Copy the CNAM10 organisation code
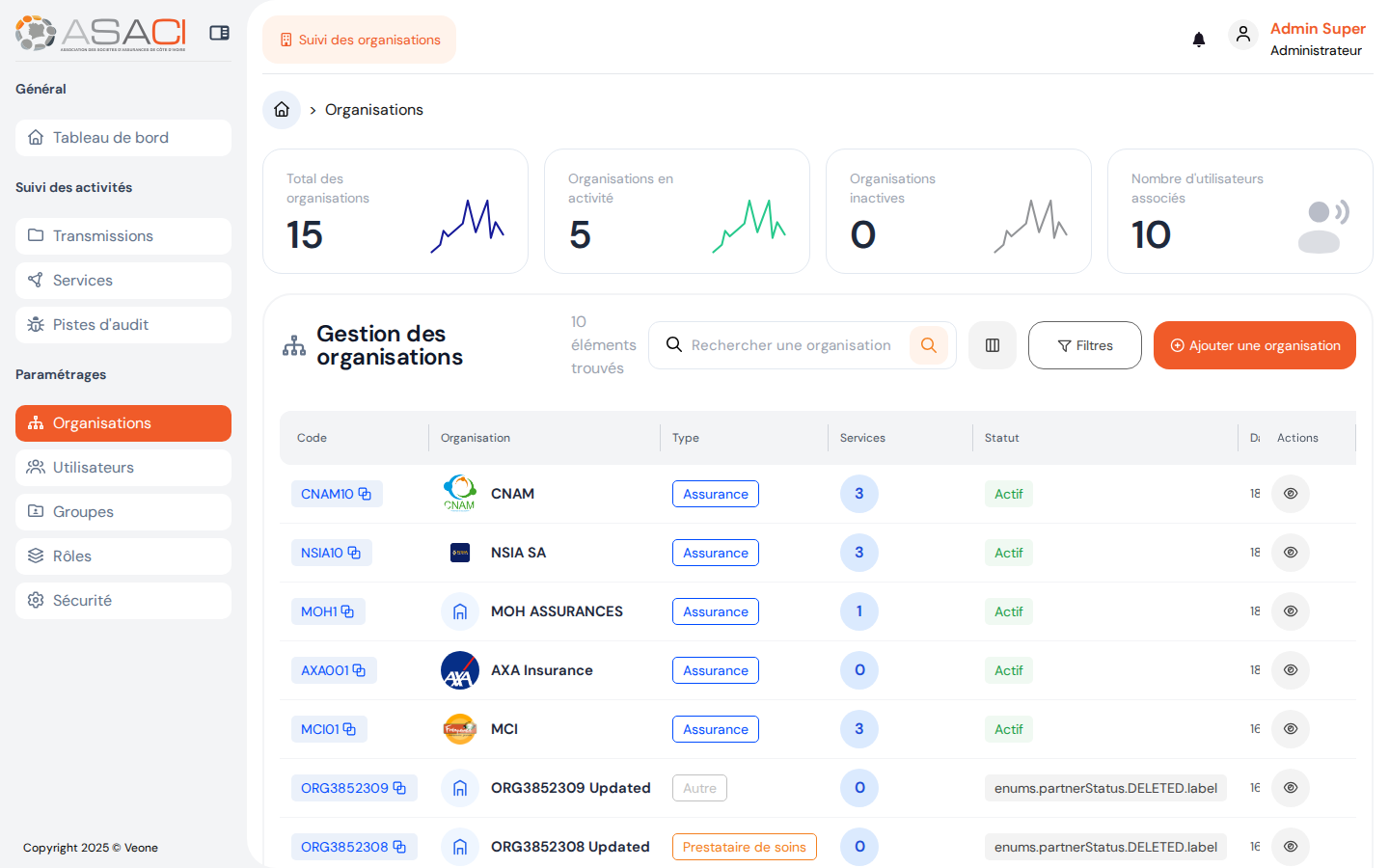Image resolution: width=1389 pixels, height=868 pixels. pyautogui.click(x=365, y=494)
